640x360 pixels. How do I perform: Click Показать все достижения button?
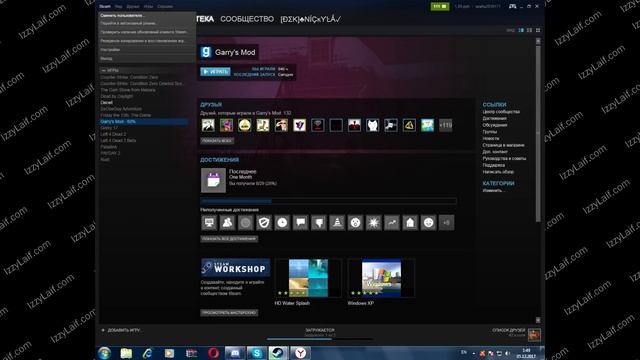229,239
